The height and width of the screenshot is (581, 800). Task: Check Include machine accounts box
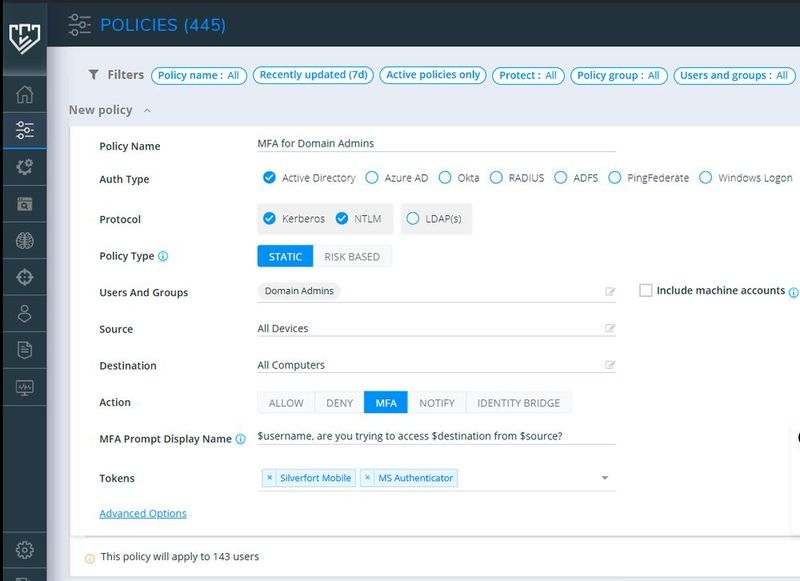click(646, 290)
